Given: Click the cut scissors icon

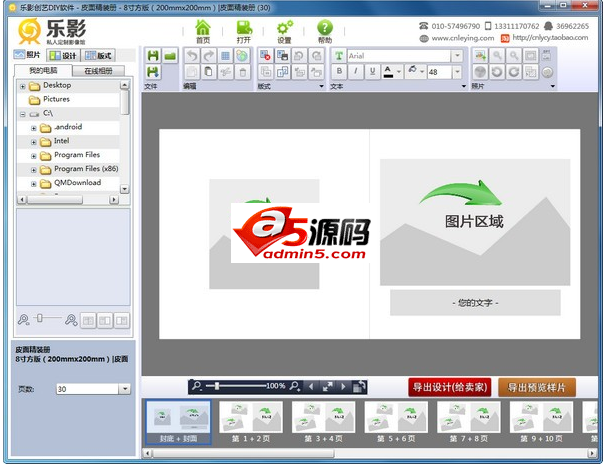Looking at the screenshot, I should (x=225, y=72).
